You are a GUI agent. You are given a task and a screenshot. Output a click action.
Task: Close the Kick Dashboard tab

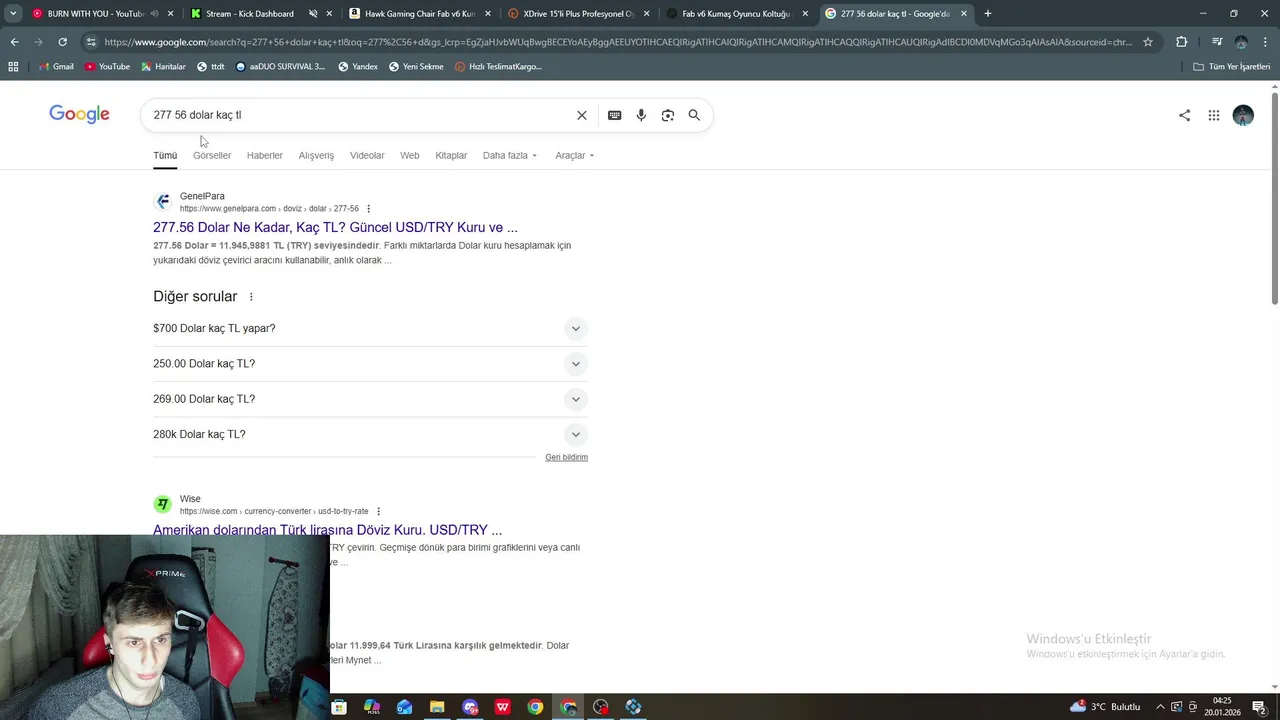pyautogui.click(x=329, y=14)
